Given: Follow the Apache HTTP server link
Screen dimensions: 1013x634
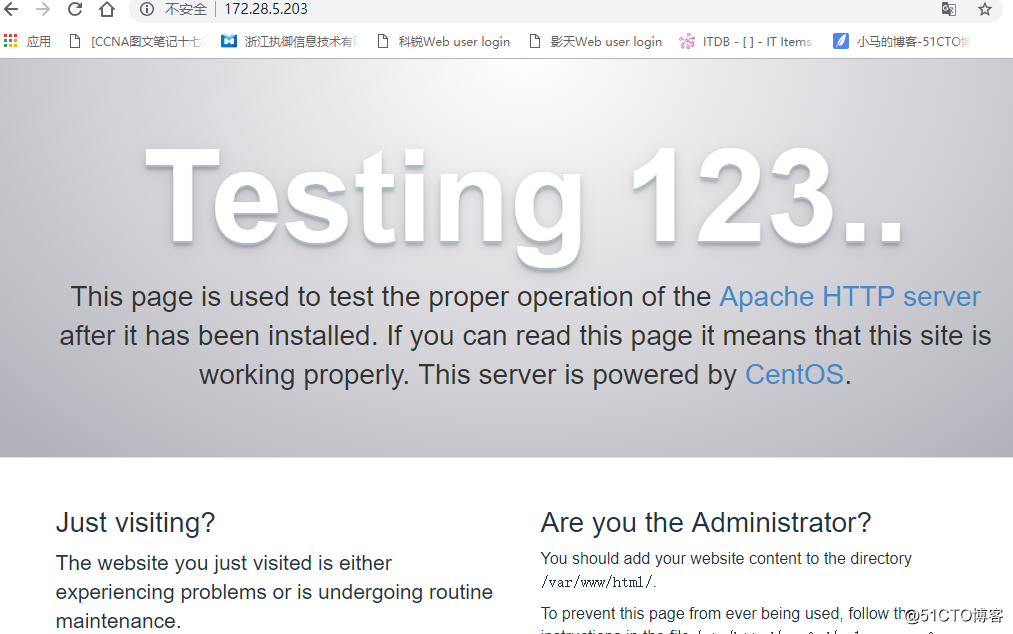Looking at the screenshot, I should 850,297.
